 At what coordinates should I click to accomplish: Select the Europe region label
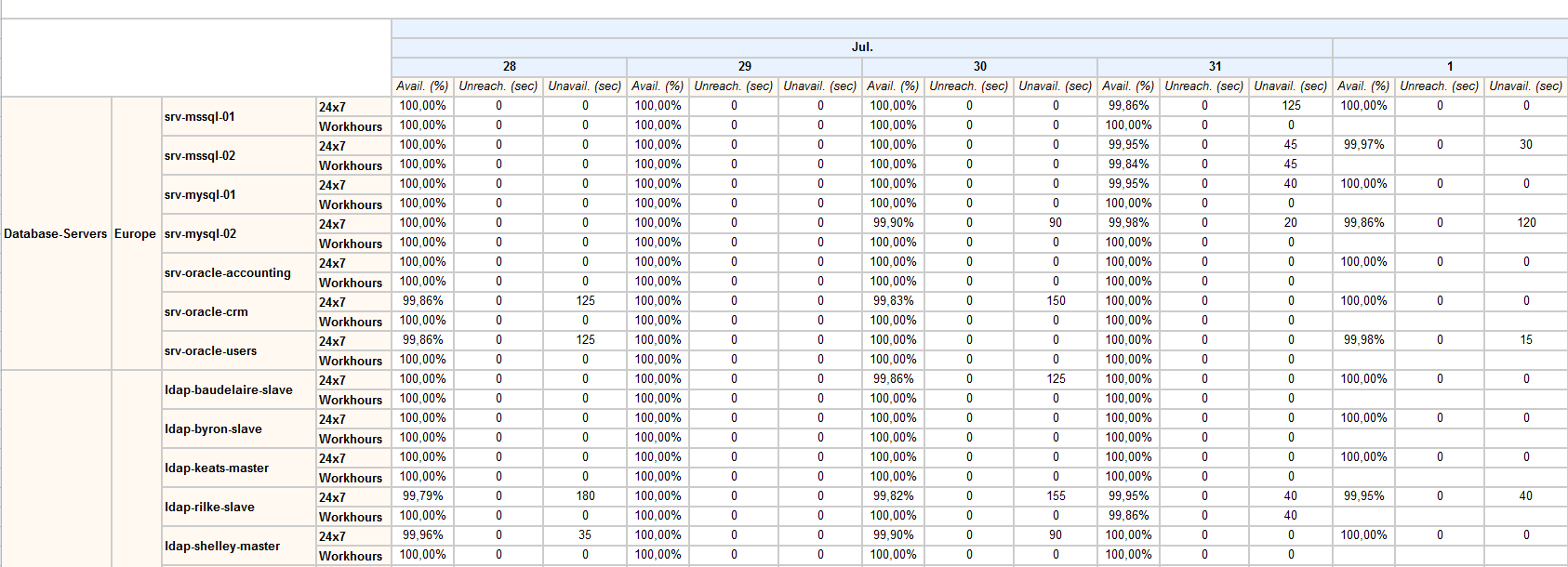pyautogui.click(x=135, y=234)
